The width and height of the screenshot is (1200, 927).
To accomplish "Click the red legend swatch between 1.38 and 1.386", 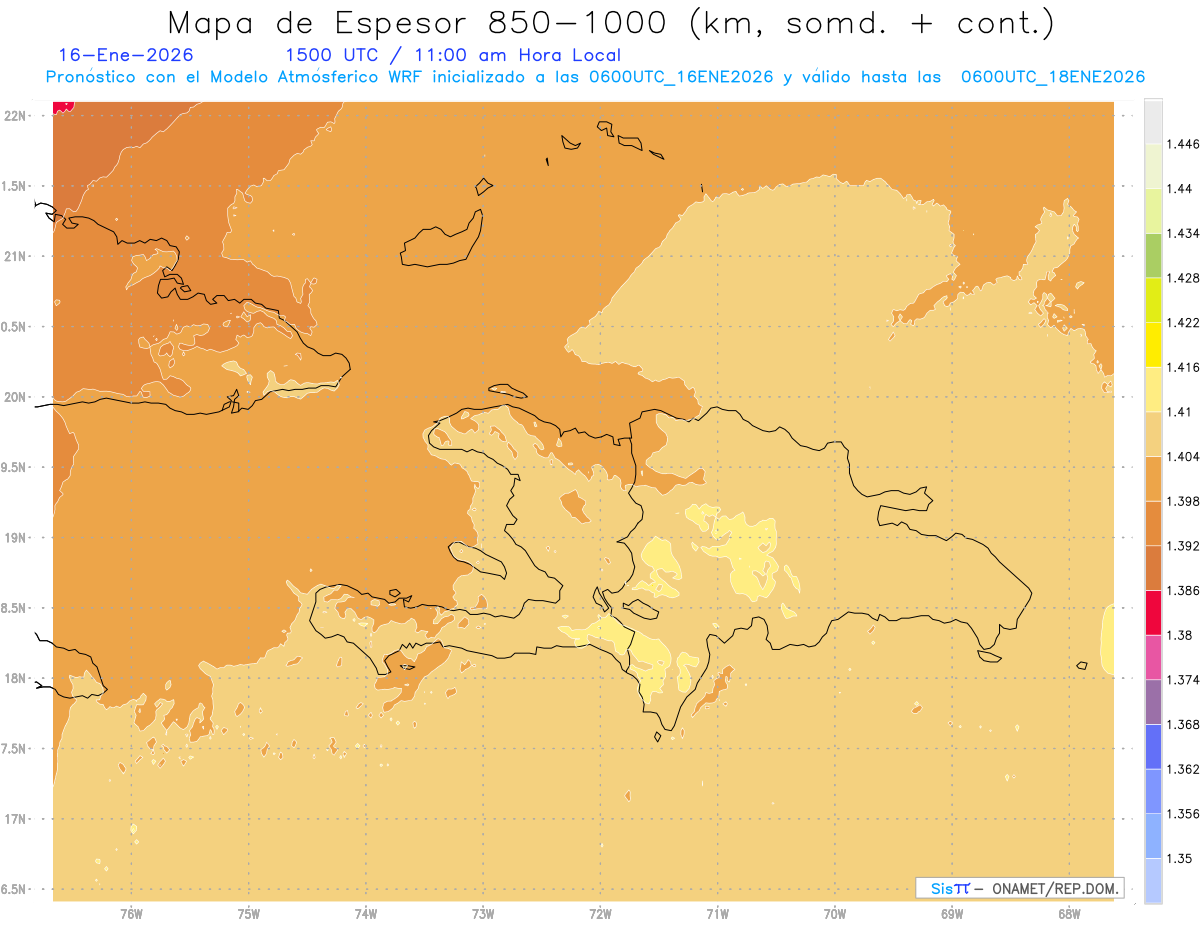I will (1153, 613).
